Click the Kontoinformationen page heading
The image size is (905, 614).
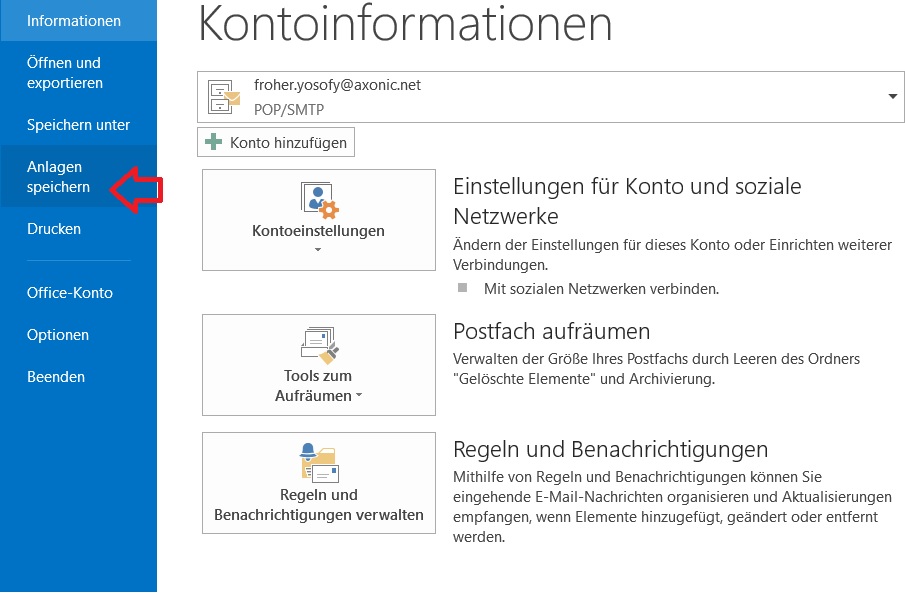[405, 24]
